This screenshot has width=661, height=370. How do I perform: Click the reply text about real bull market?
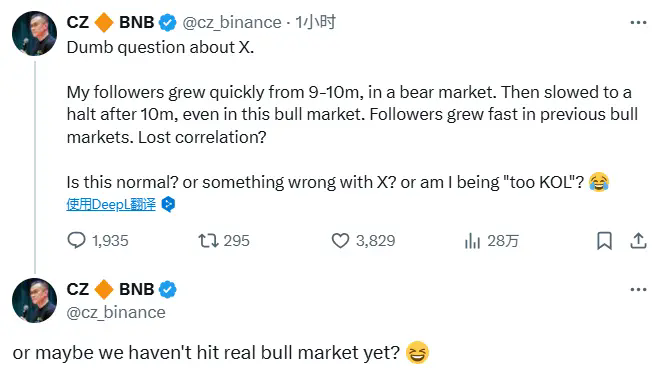coord(206,352)
